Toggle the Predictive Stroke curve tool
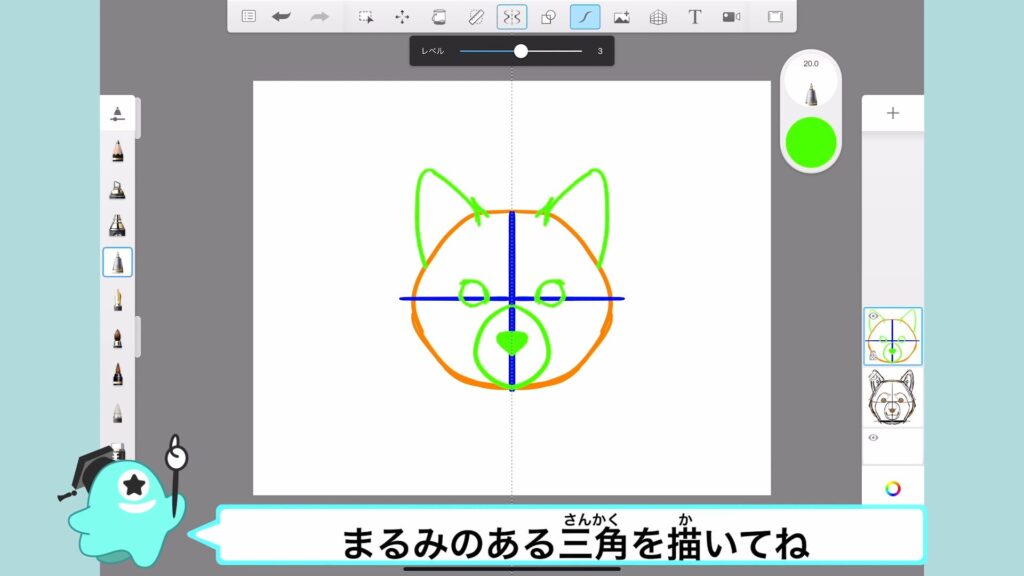 tap(585, 17)
